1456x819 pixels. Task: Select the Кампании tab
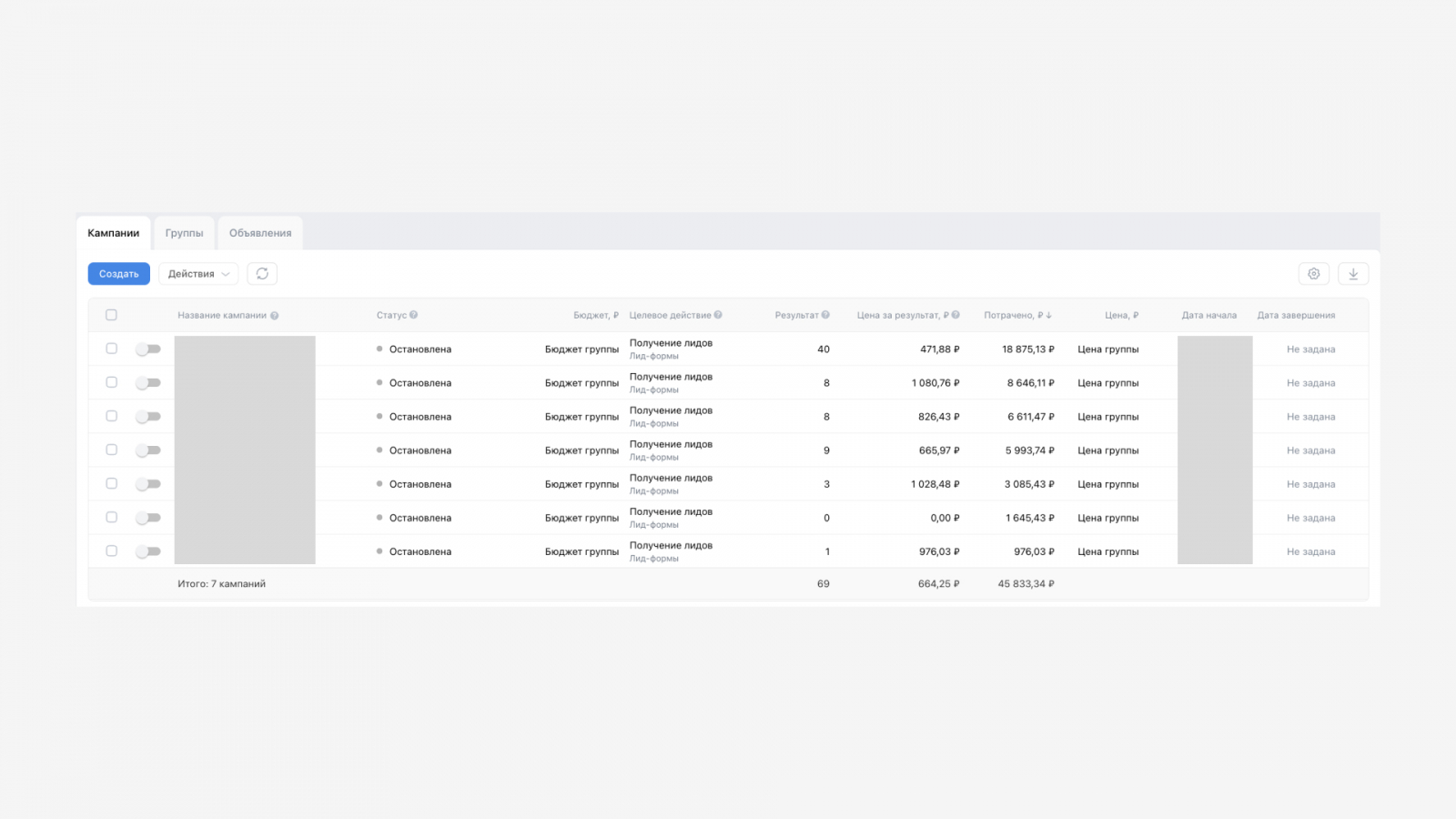[114, 233]
